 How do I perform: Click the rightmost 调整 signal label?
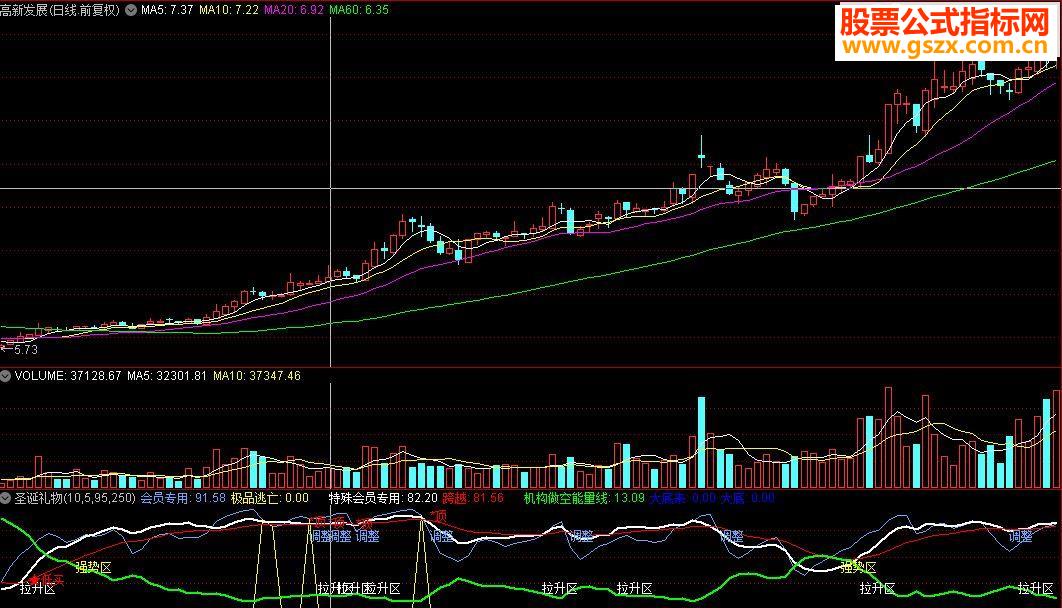(1020, 537)
